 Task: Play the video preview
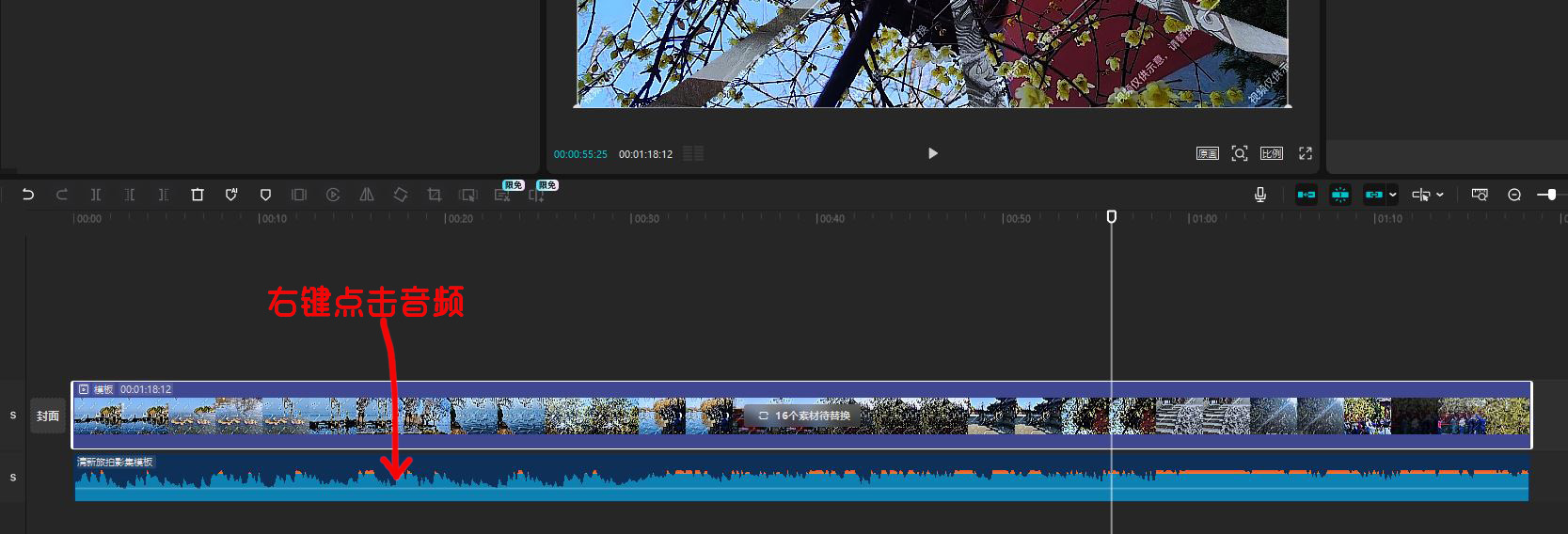tap(932, 153)
